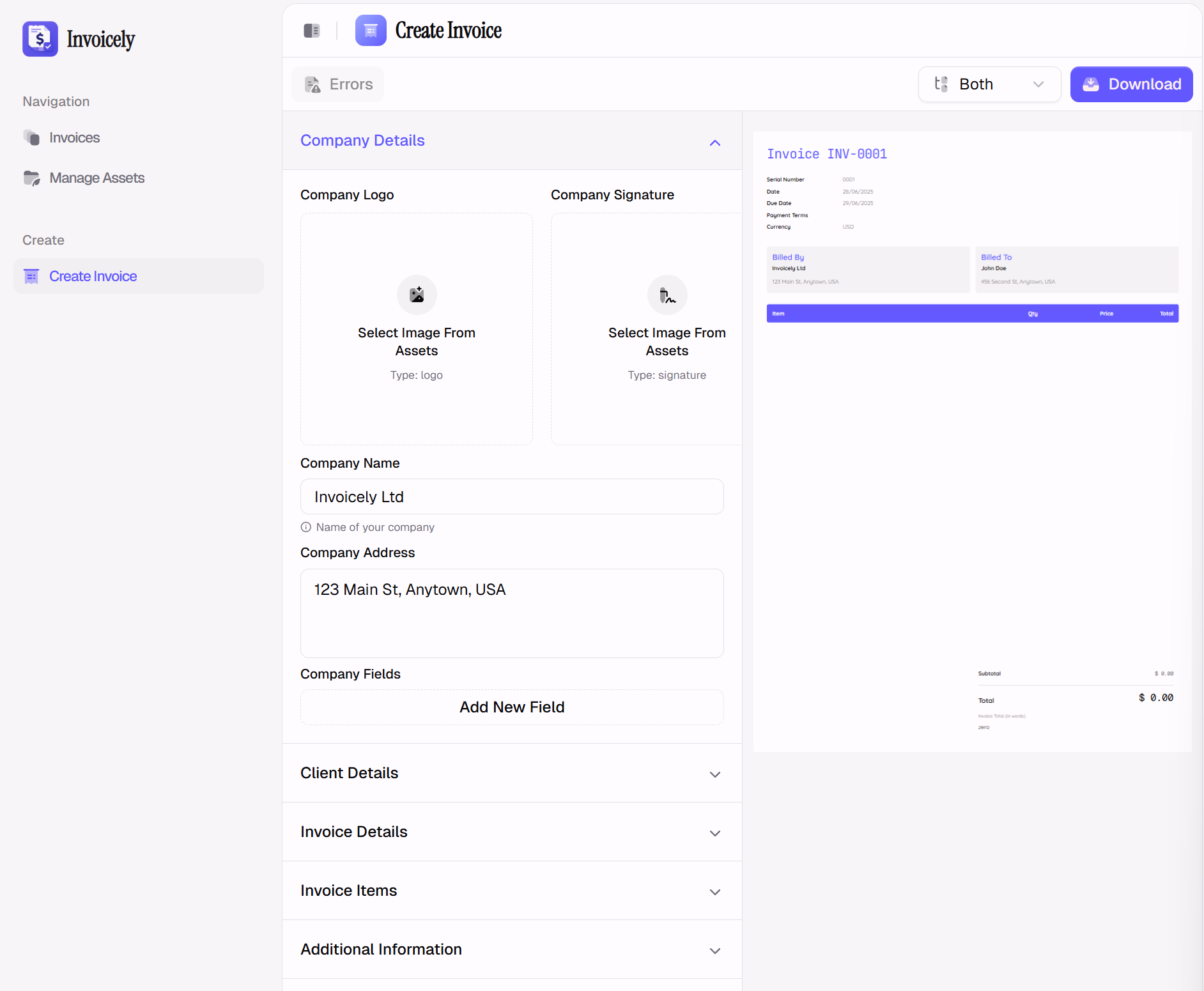1204x991 pixels.
Task: Click 'Billed To' in the preview
Action: [x=996, y=257]
